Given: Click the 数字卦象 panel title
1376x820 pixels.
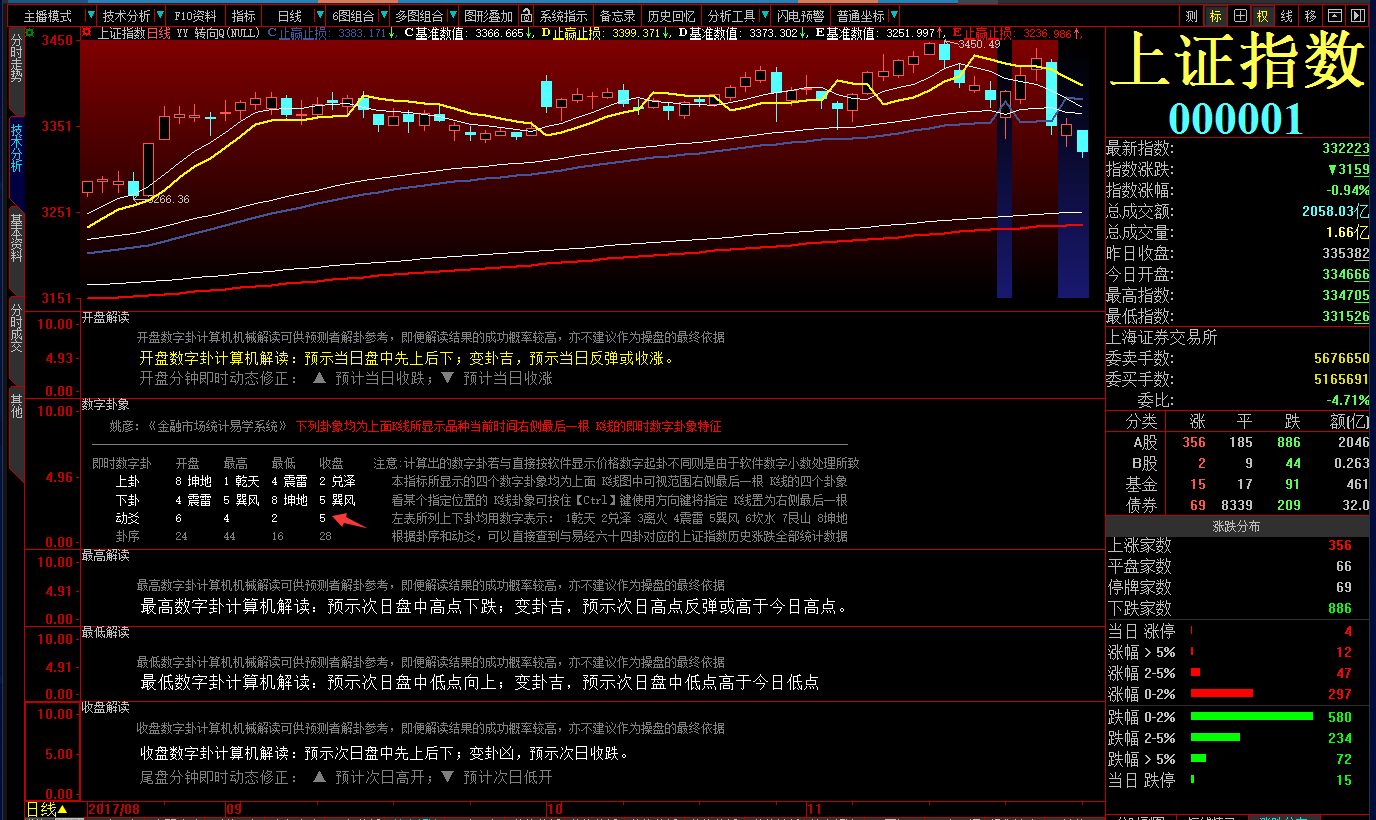Looking at the screenshot, I should tap(105, 405).
